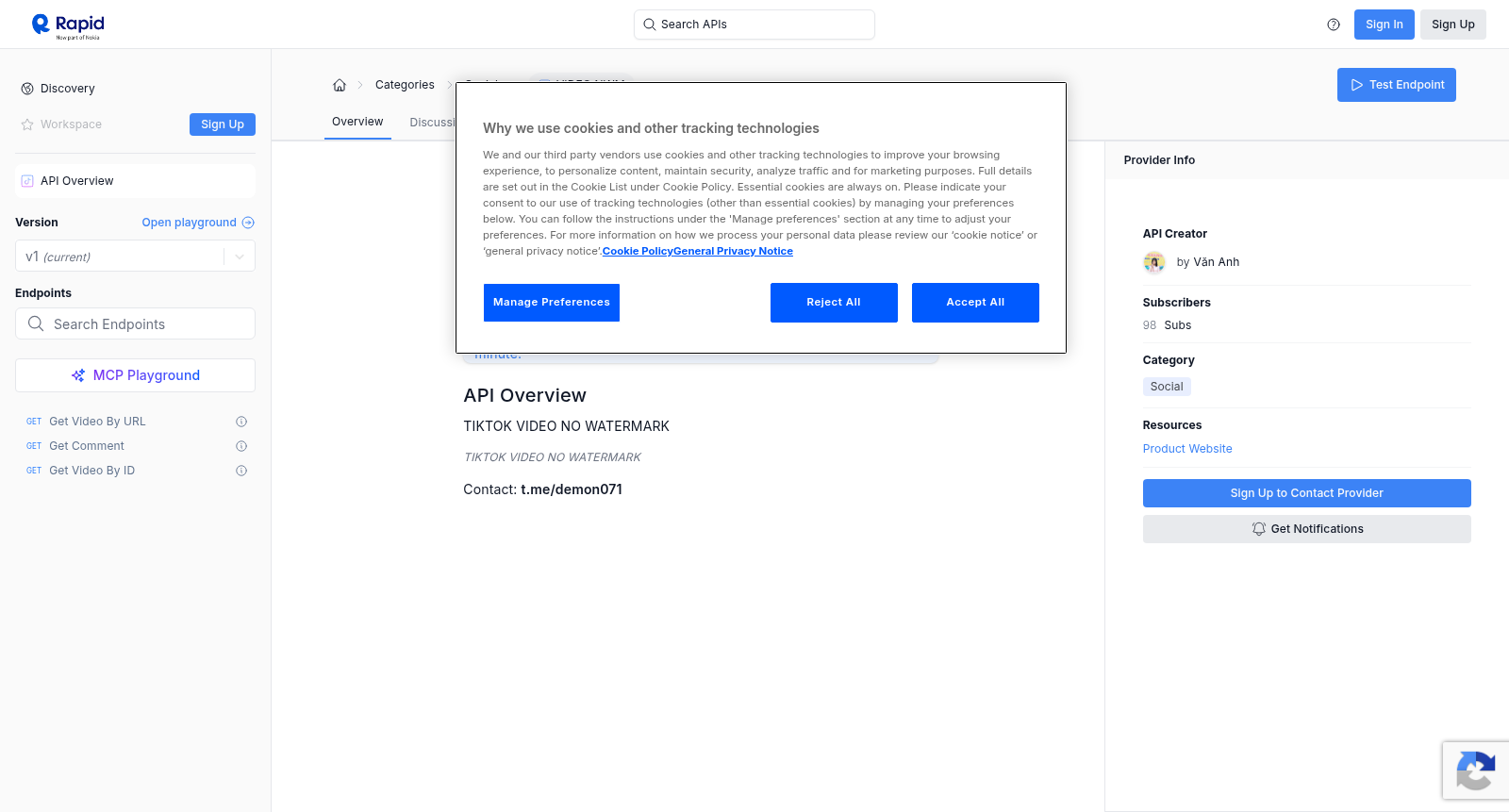Open Discovery in the sidebar
This screenshot has width=1509, height=812.
(68, 89)
